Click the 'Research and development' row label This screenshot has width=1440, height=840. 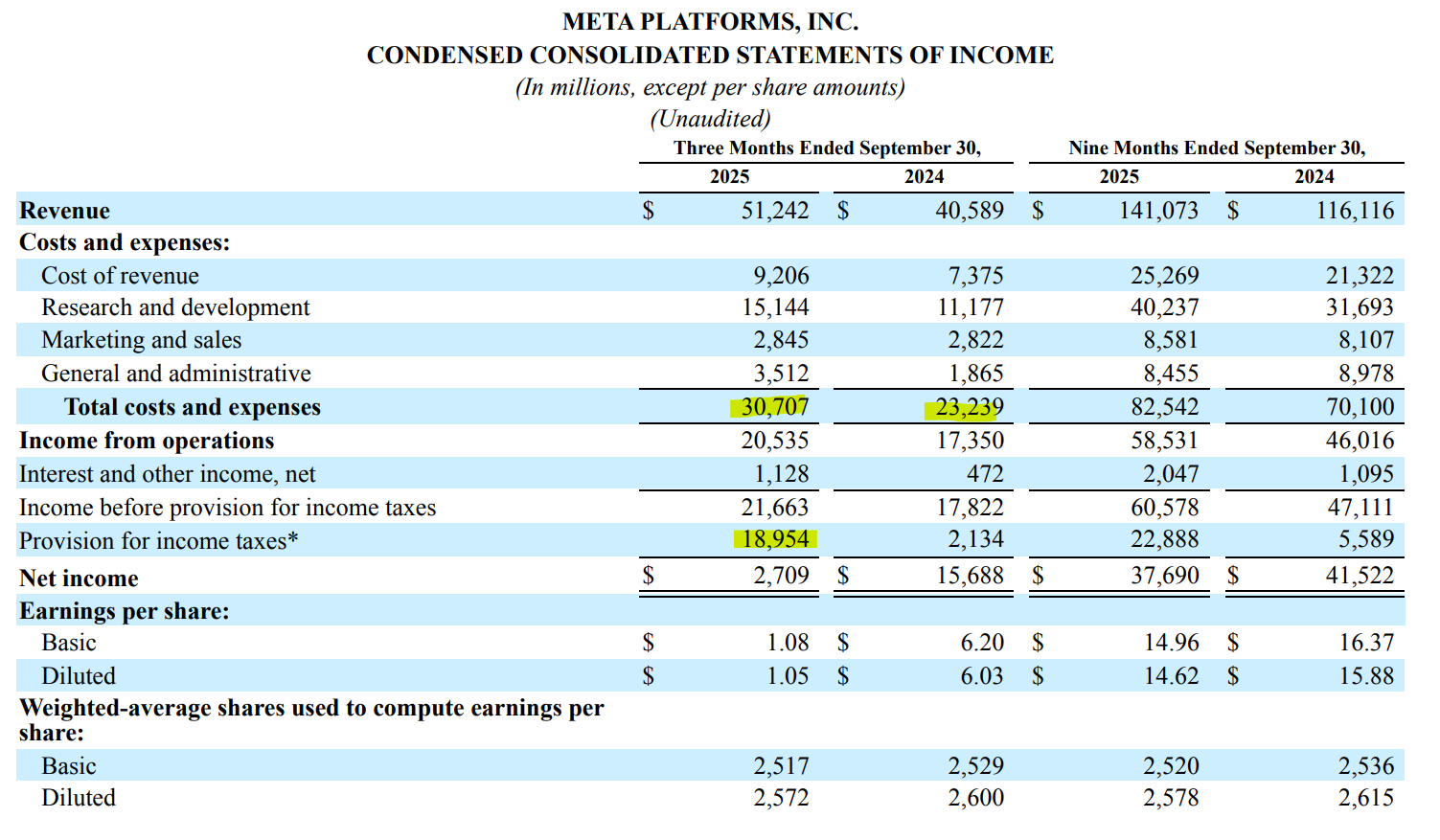click(175, 307)
